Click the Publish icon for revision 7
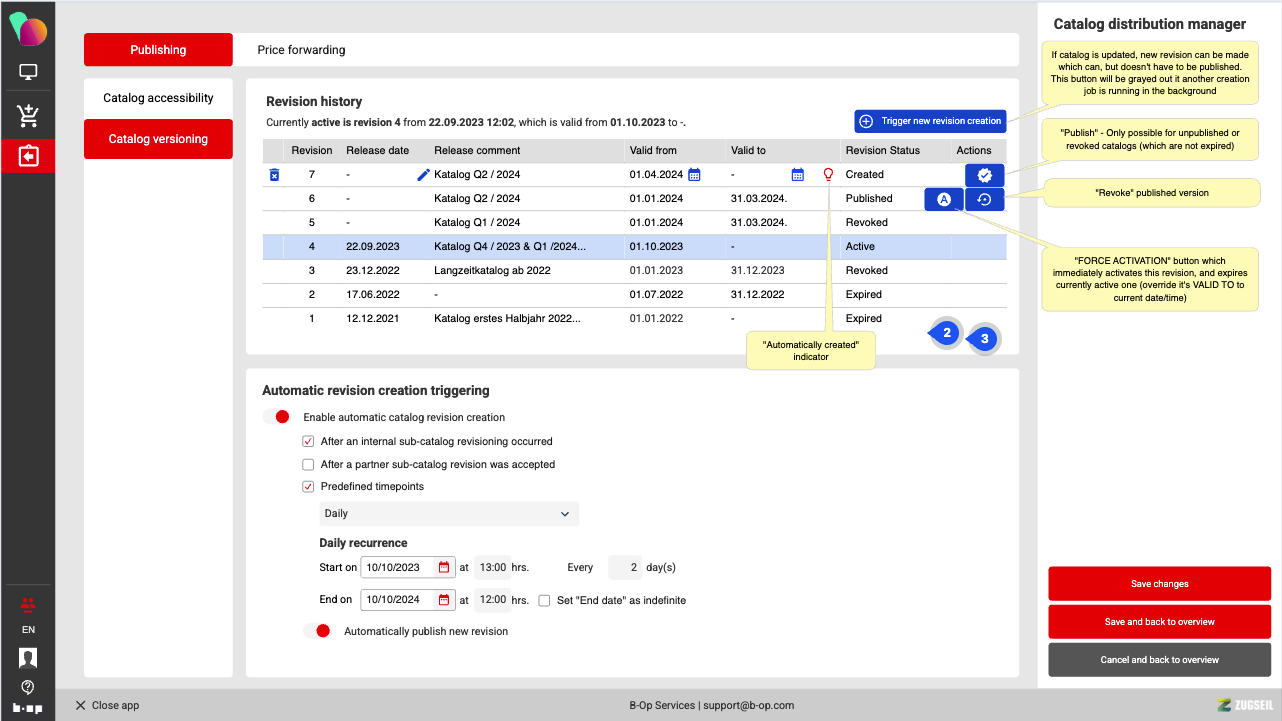Screen dimensions: 1282x721 [x=984, y=175]
